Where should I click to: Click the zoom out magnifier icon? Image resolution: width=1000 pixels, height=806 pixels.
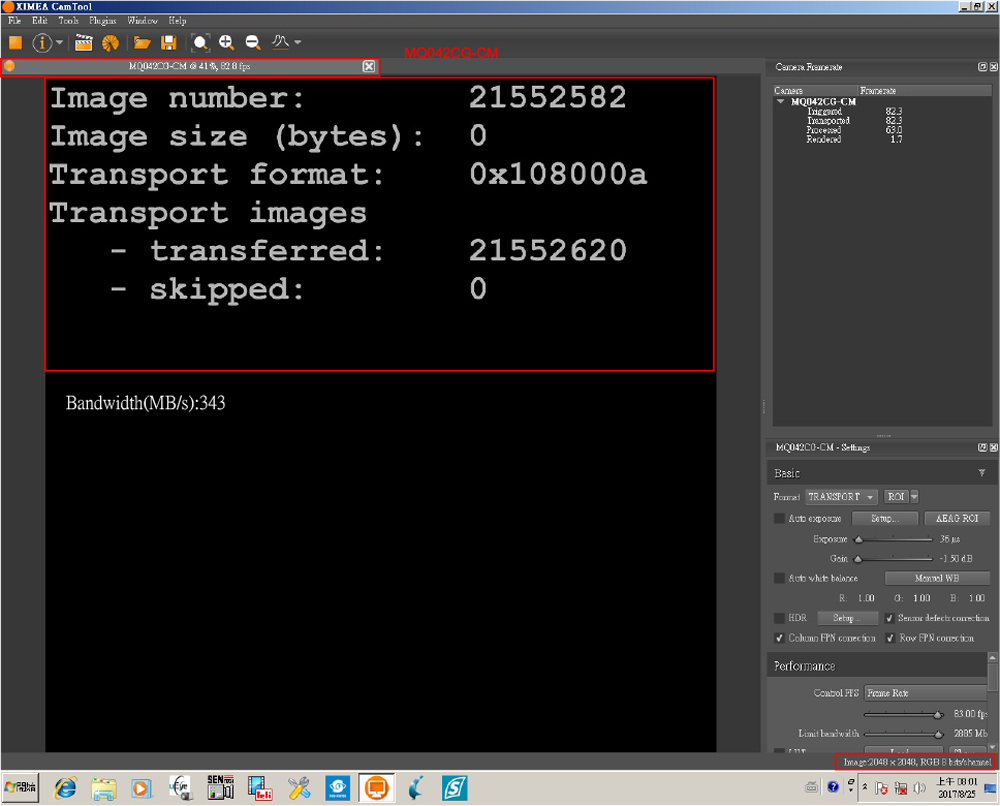coord(253,42)
